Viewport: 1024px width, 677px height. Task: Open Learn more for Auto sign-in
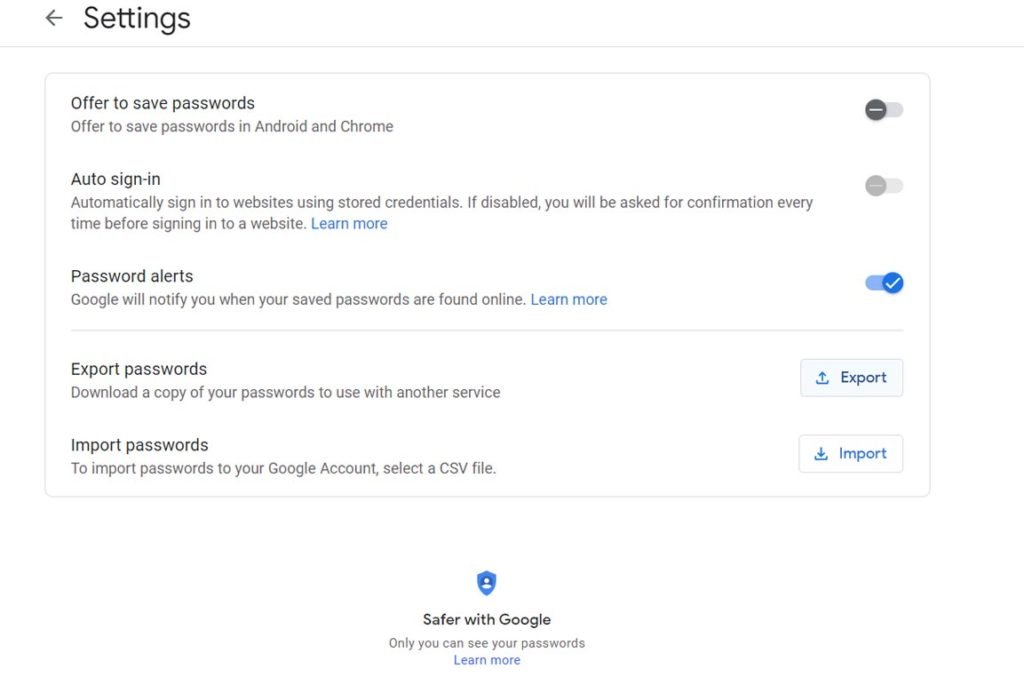(x=348, y=223)
